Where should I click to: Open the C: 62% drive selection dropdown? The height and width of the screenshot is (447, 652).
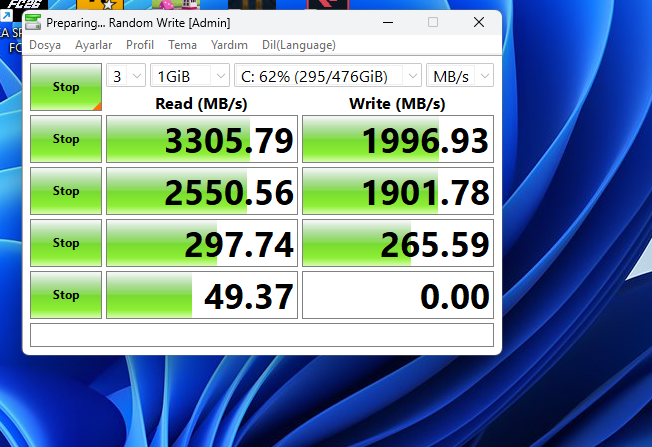328,75
